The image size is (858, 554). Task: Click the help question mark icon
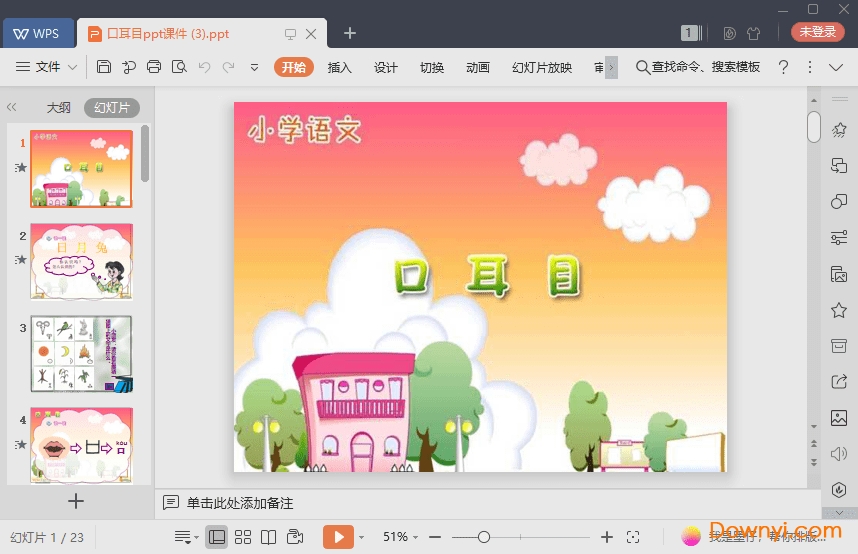[x=784, y=67]
